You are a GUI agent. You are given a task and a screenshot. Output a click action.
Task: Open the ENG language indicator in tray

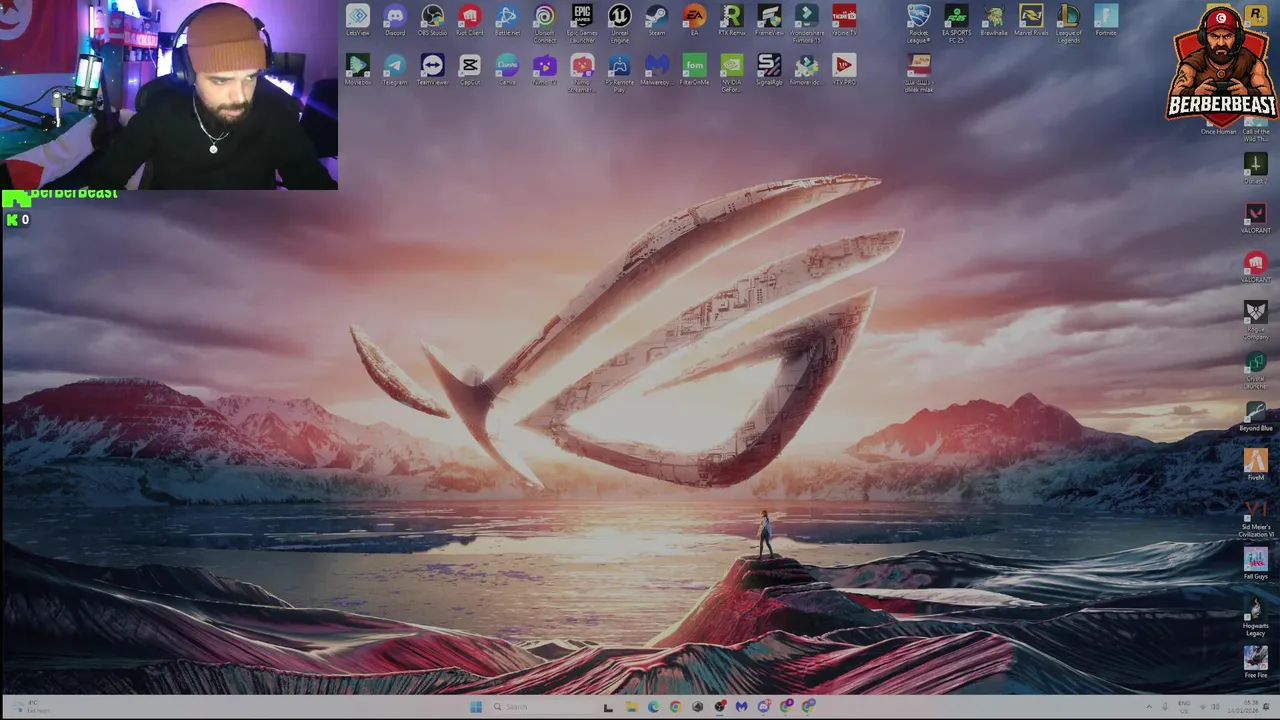[1185, 707]
